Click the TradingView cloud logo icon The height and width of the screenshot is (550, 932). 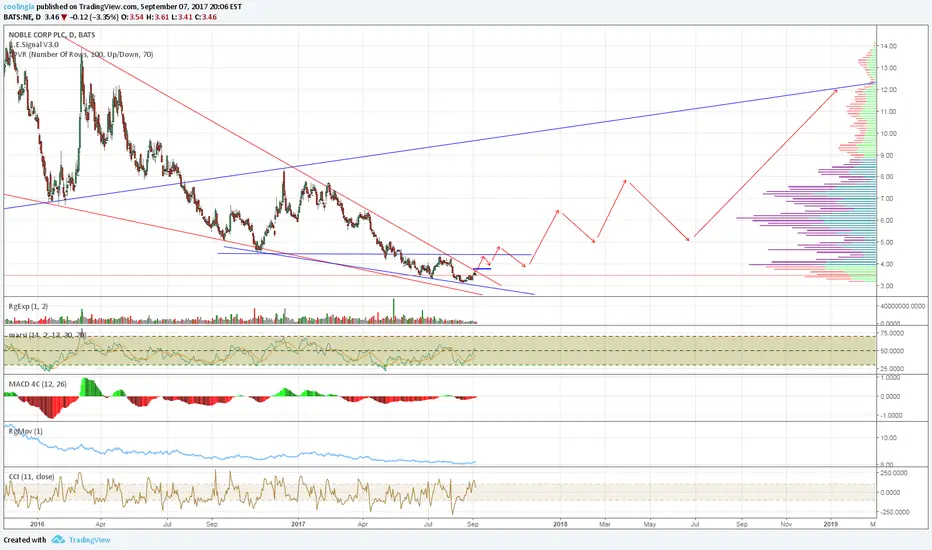point(58,540)
